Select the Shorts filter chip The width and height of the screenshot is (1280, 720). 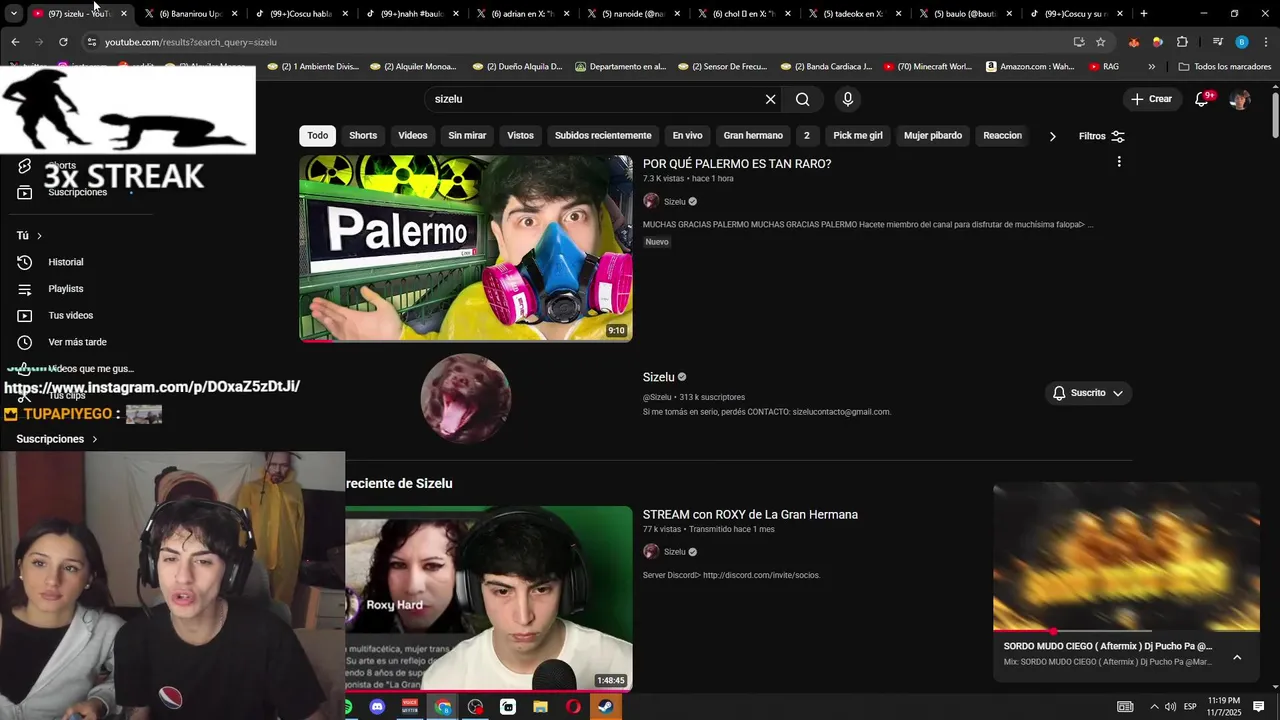[363, 136]
